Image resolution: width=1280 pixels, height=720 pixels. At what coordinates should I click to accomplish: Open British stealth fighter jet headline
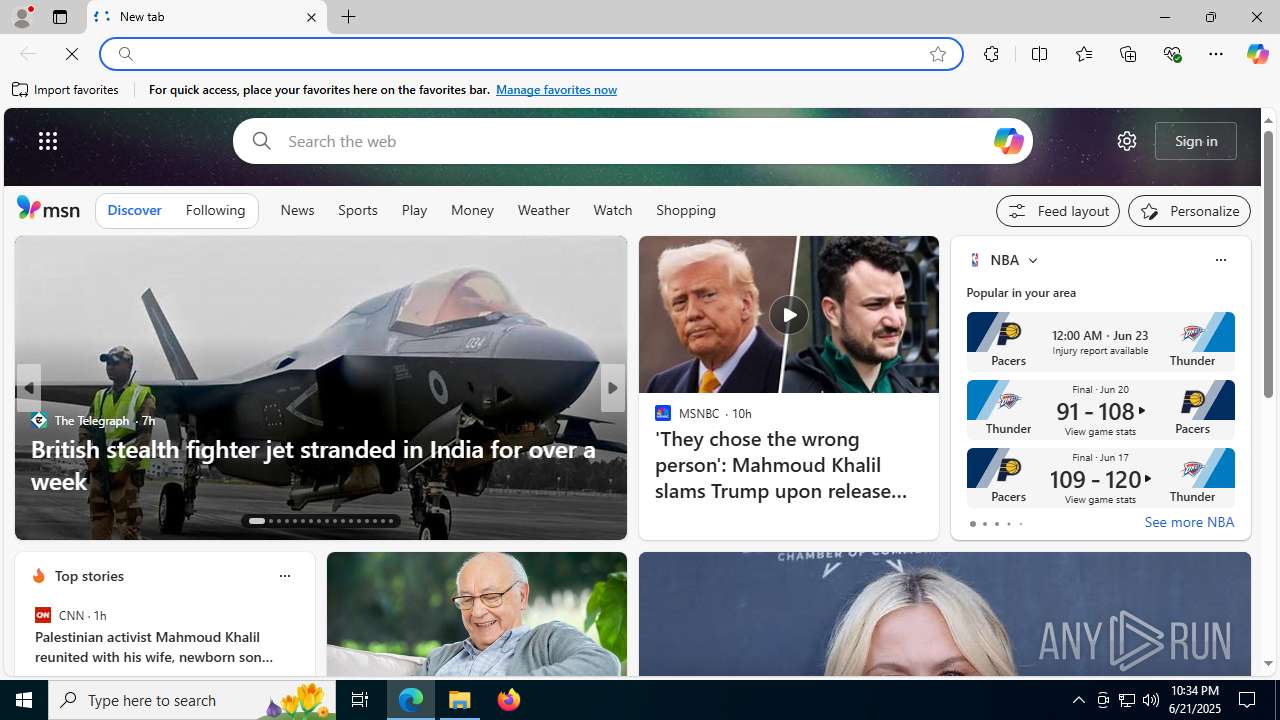click(313, 465)
